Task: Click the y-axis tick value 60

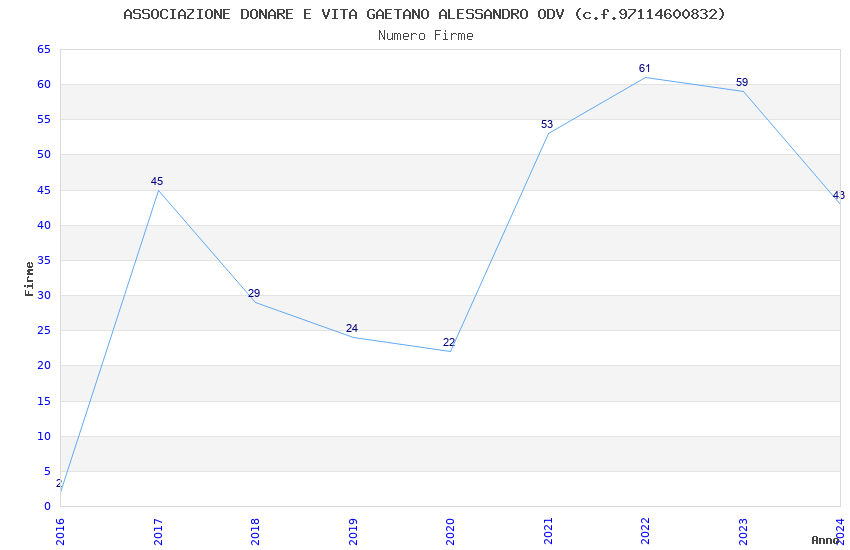Action: [44, 84]
